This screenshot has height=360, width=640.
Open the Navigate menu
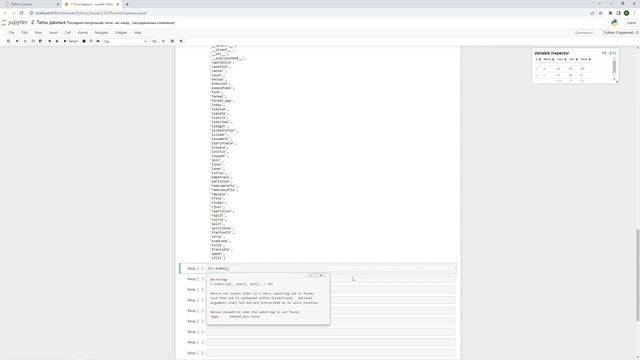tap(101, 33)
